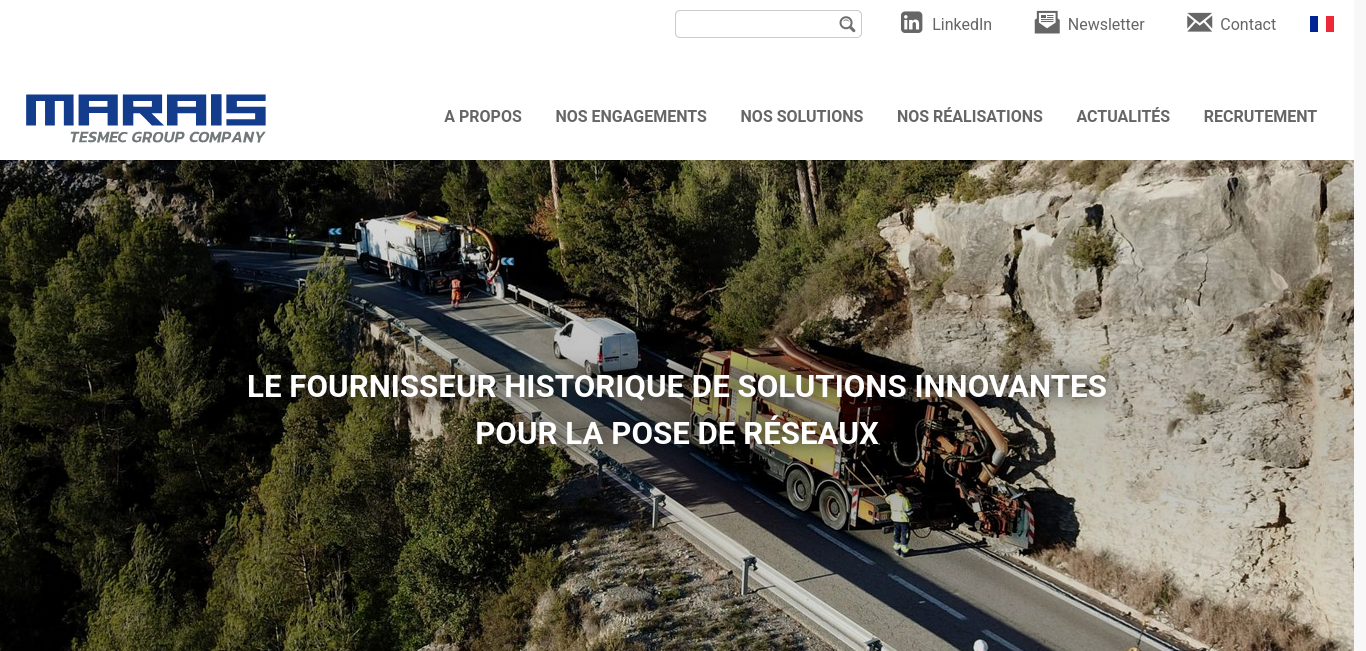Open the LinkedIn square logo icon
The image size is (1366, 651).
[911, 23]
